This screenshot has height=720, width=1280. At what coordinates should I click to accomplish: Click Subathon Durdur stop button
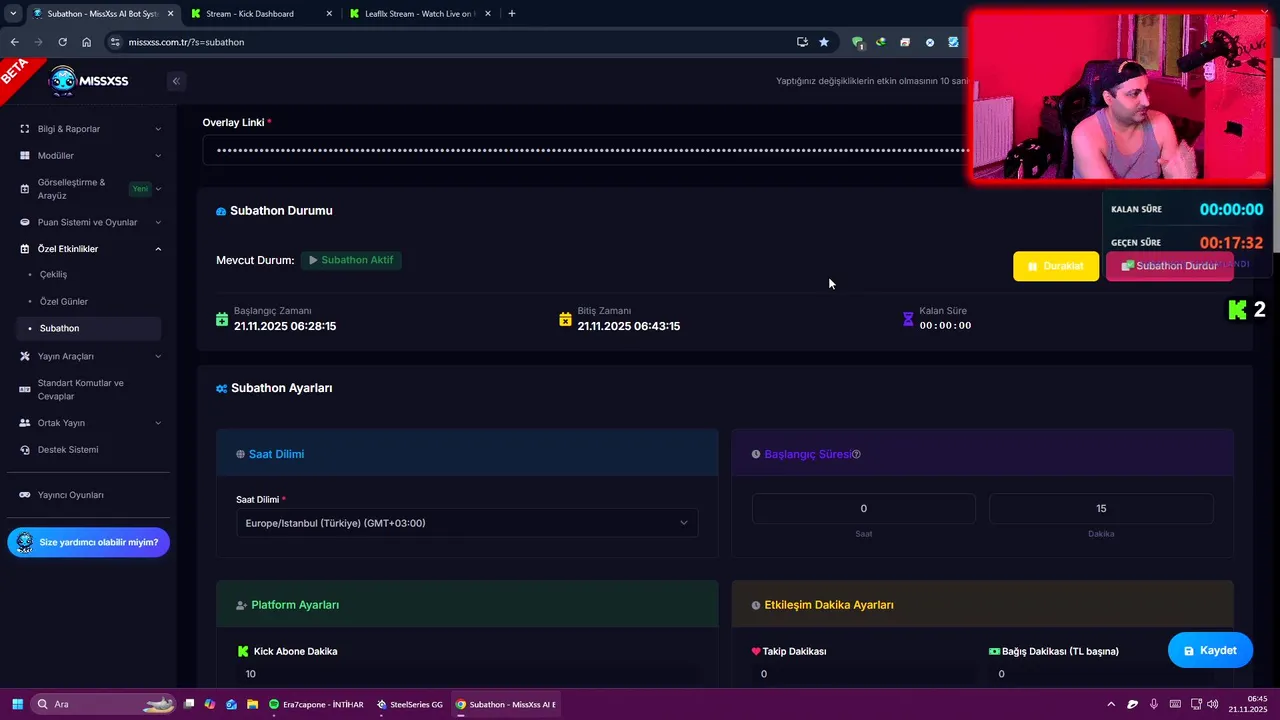(1169, 266)
